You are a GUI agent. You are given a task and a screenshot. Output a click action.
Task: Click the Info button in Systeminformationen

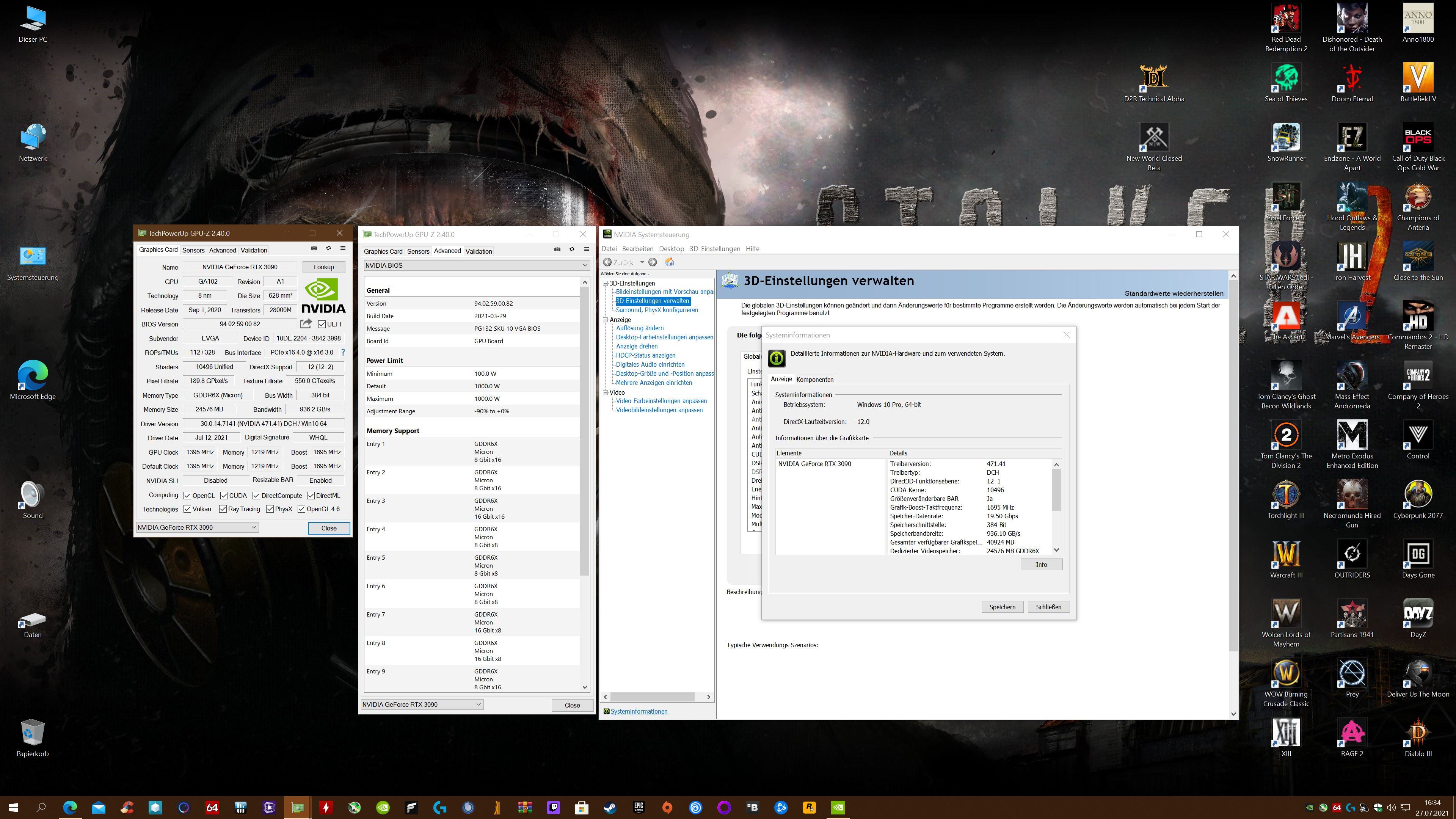click(1041, 565)
